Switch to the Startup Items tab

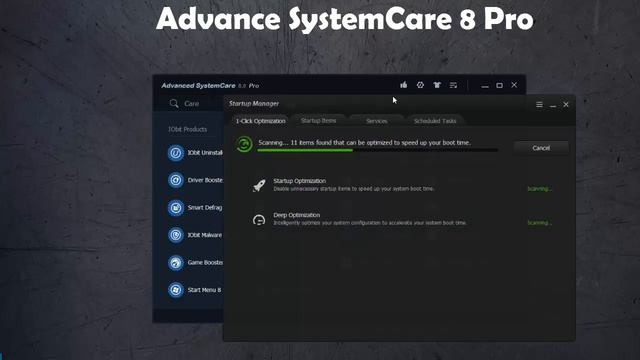click(x=318, y=120)
